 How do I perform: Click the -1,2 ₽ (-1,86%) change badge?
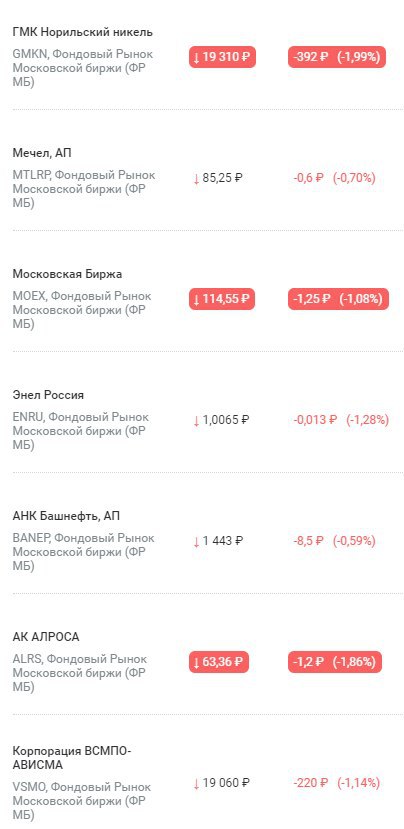click(335, 662)
